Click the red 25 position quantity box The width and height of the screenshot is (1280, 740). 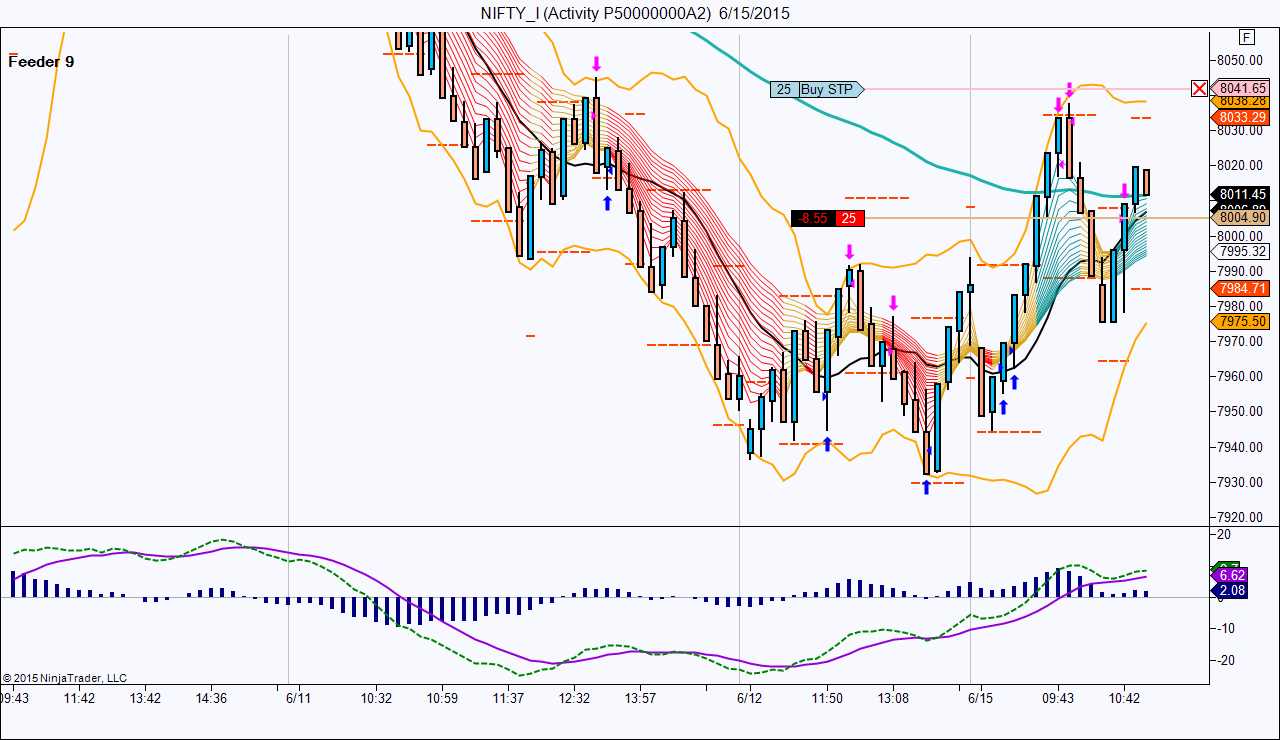(849, 218)
